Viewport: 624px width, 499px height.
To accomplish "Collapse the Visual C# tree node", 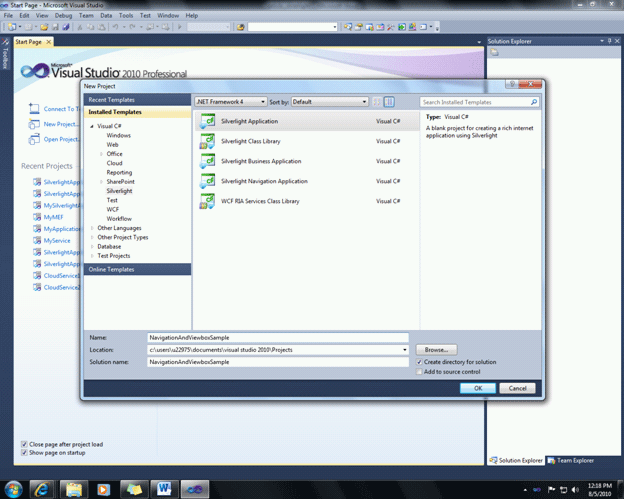I will tap(92, 126).
